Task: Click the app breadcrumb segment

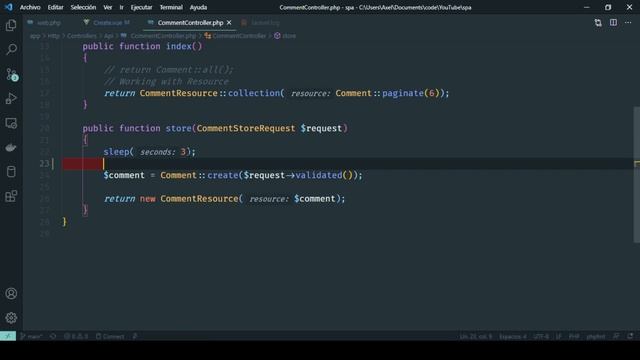Action: coord(35,36)
